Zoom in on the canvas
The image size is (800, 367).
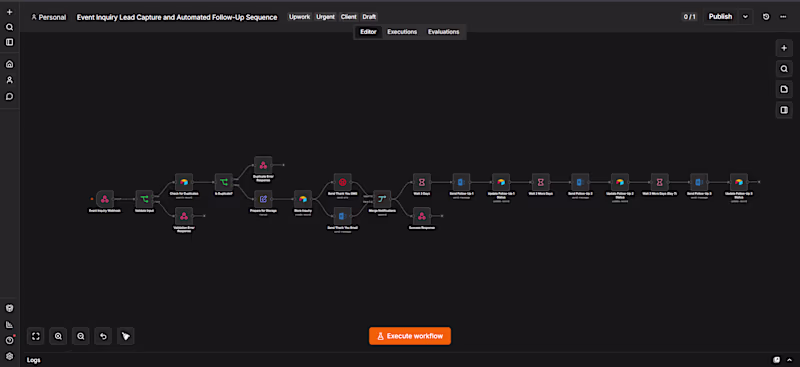click(58, 336)
